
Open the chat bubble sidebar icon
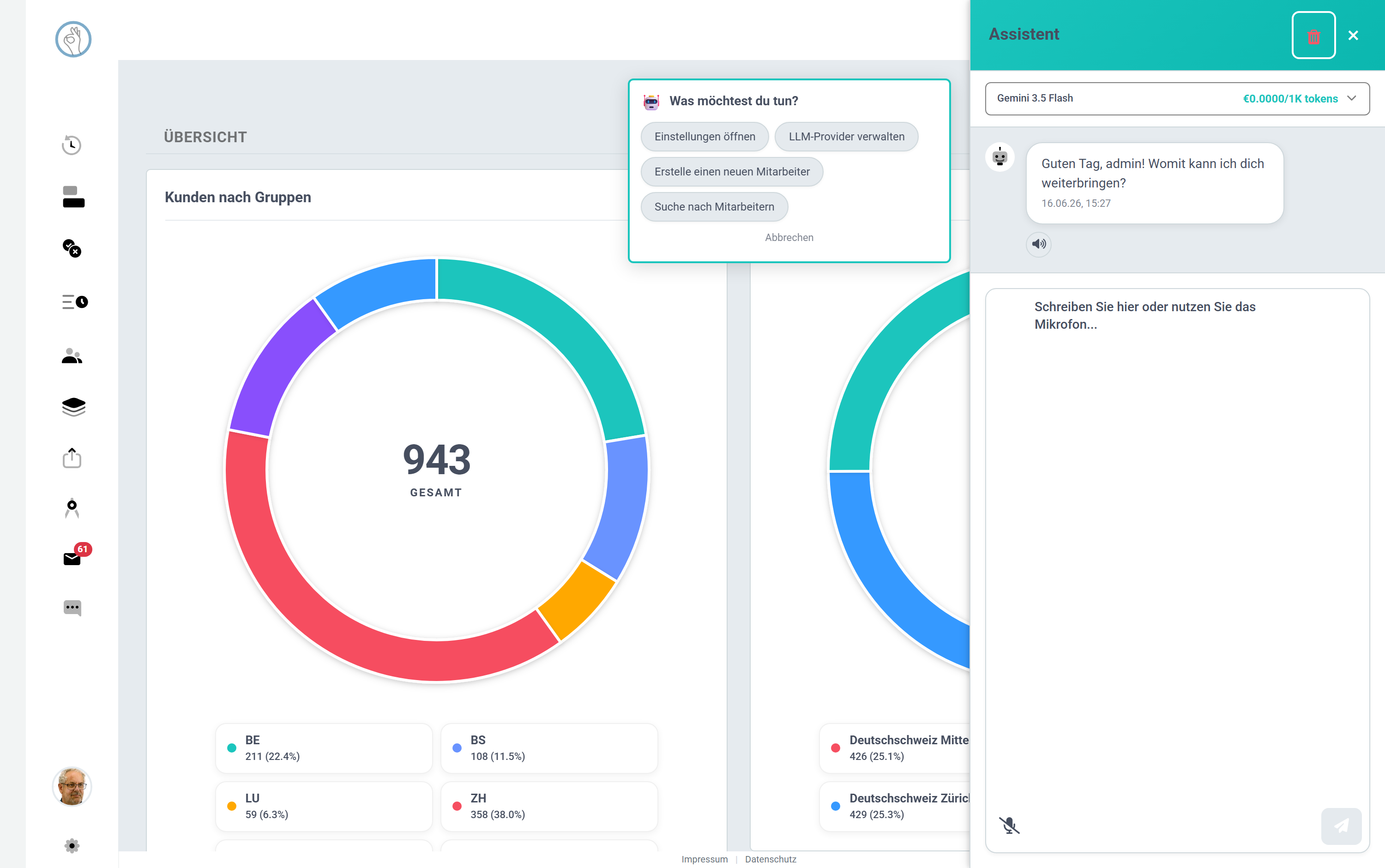[72, 608]
